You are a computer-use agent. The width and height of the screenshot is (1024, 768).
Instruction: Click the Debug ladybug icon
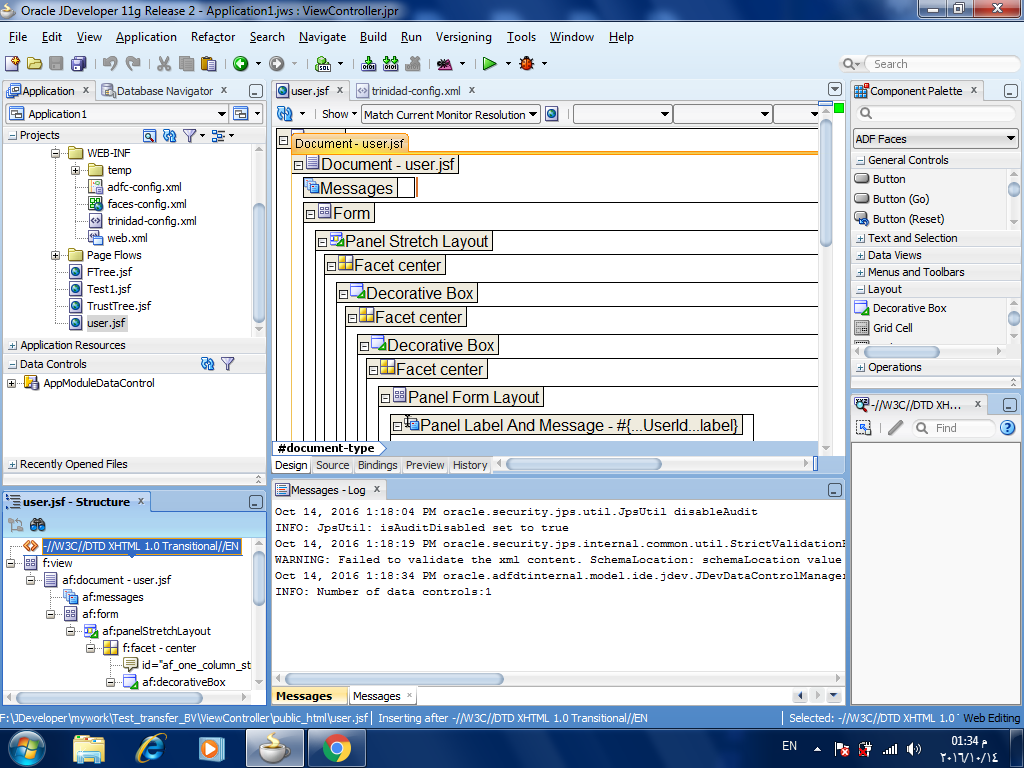point(526,64)
